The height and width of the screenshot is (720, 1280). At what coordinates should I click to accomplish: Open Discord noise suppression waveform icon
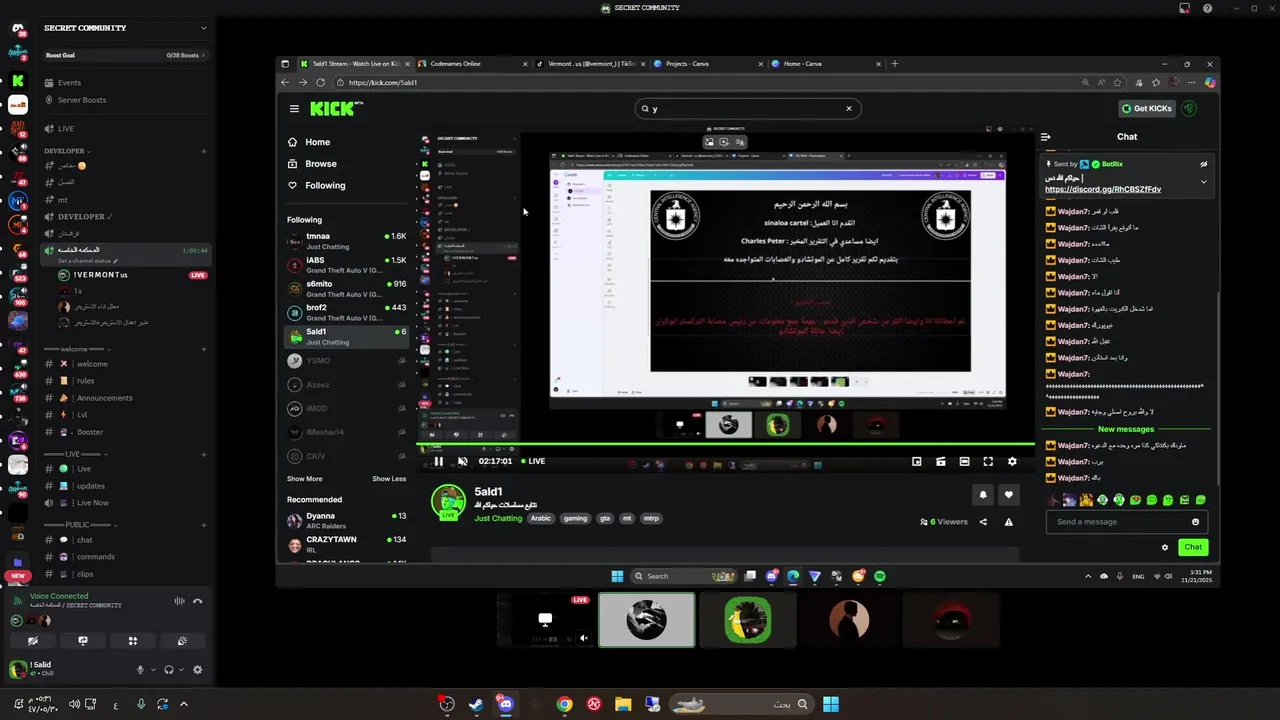179,601
